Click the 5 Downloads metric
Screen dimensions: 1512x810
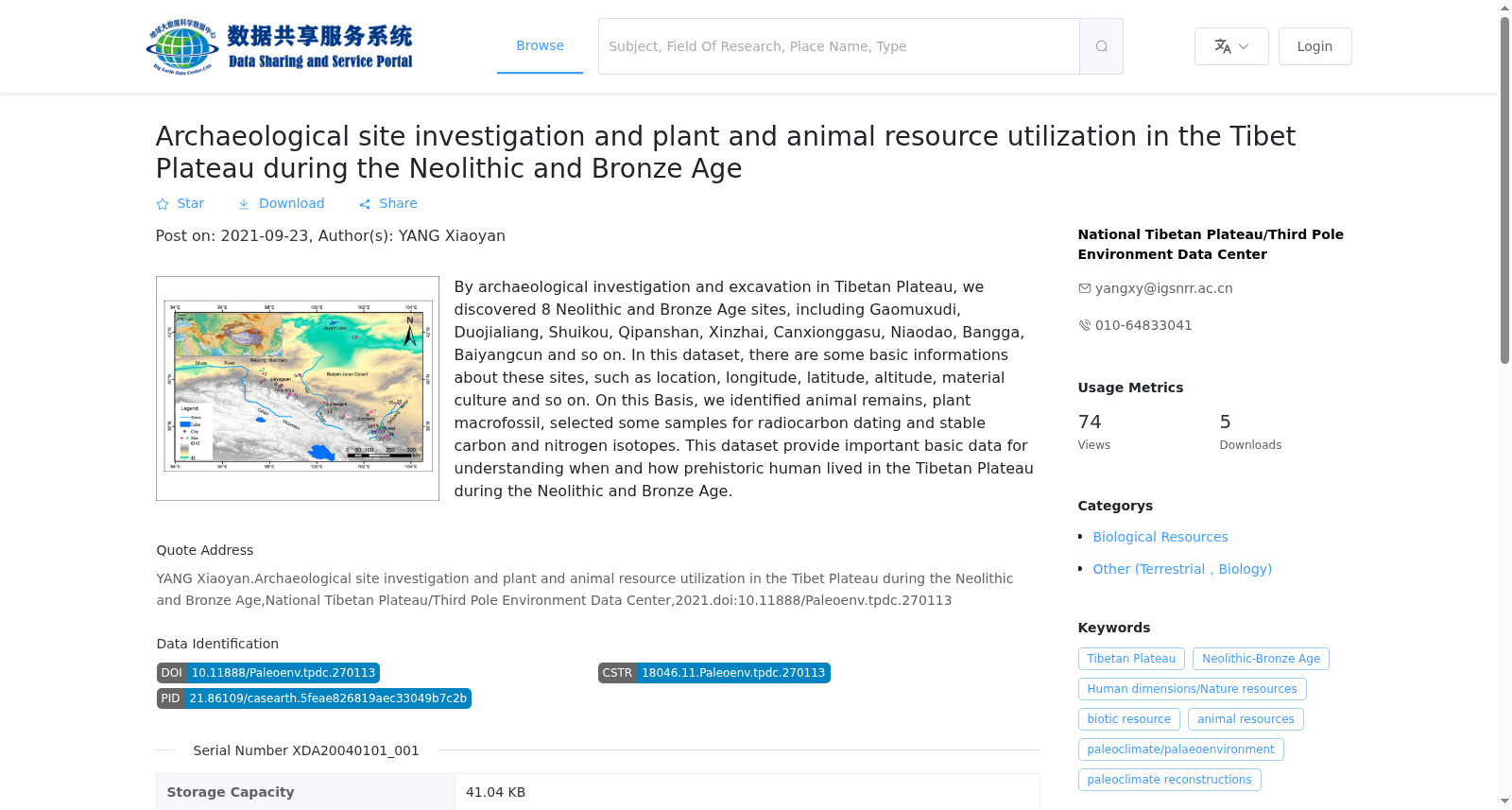[x=1250, y=430]
